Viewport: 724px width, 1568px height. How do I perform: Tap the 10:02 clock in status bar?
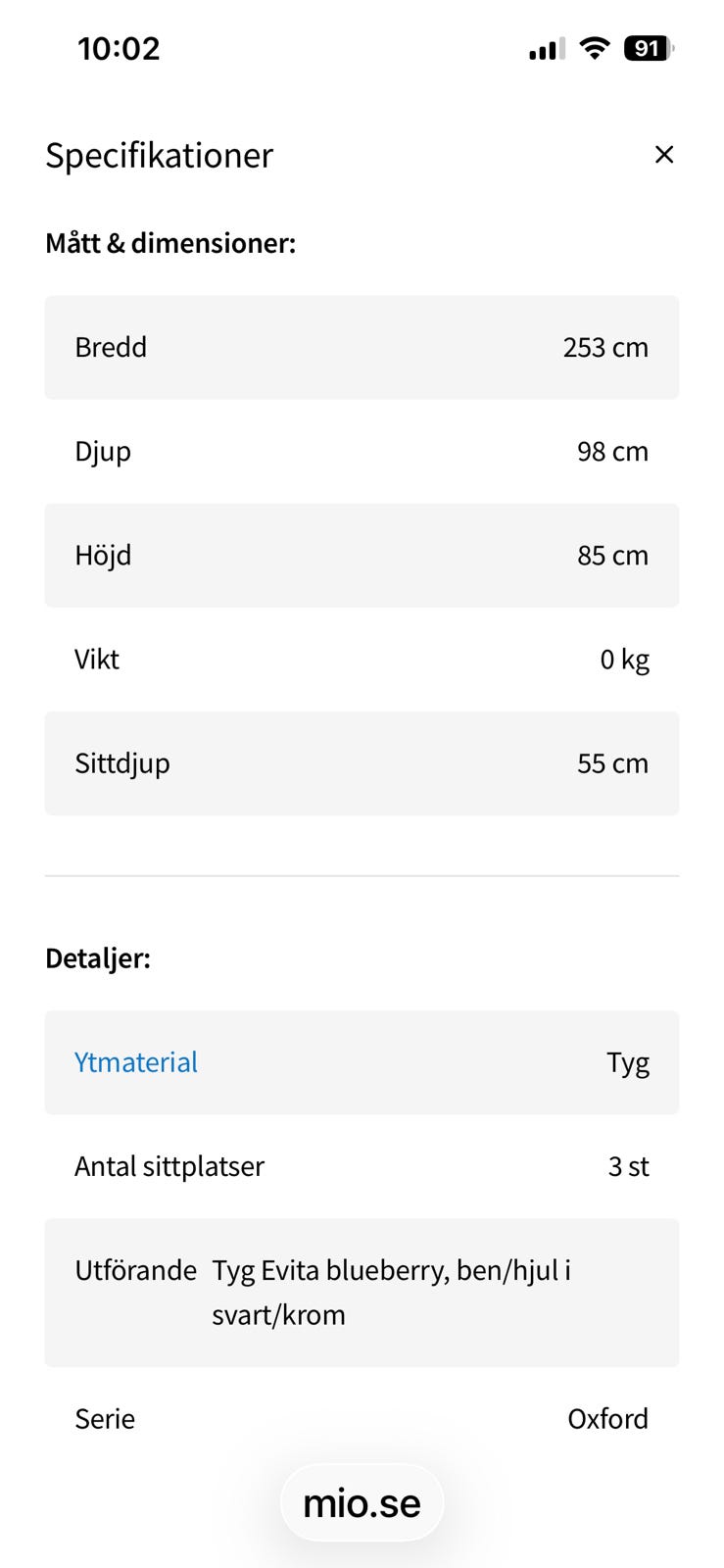click(x=119, y=48)
